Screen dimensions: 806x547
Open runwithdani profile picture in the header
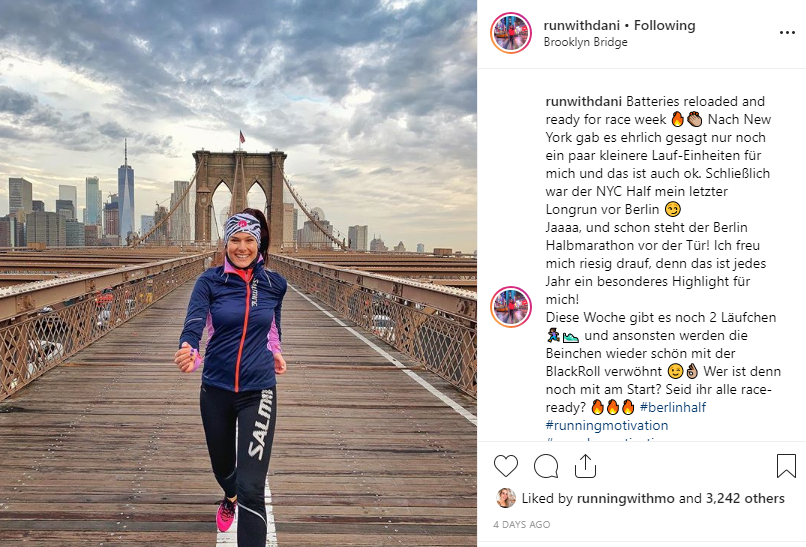[x=511, y=33]
